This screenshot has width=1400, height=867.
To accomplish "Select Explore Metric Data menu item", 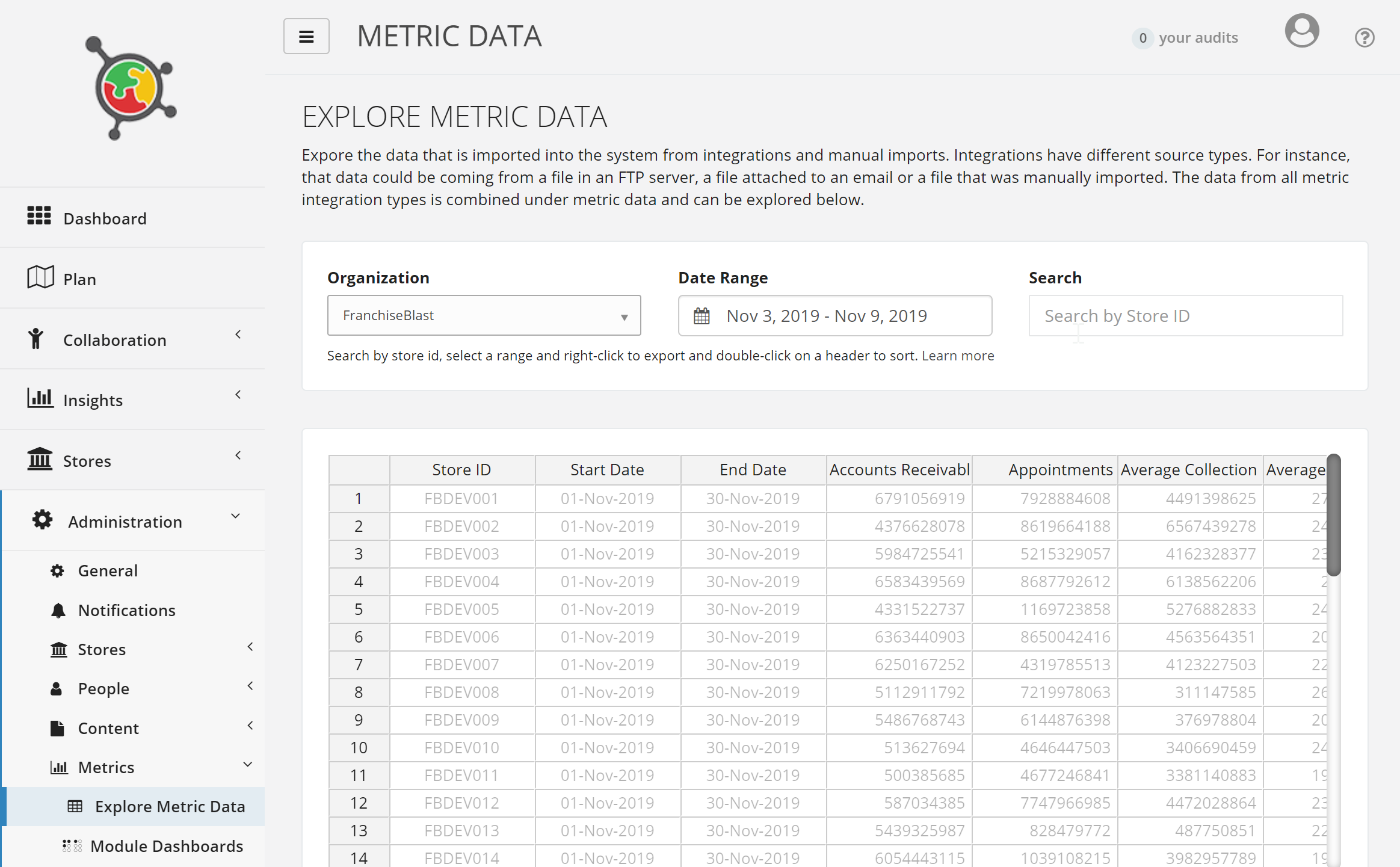I will pos(170,806).
